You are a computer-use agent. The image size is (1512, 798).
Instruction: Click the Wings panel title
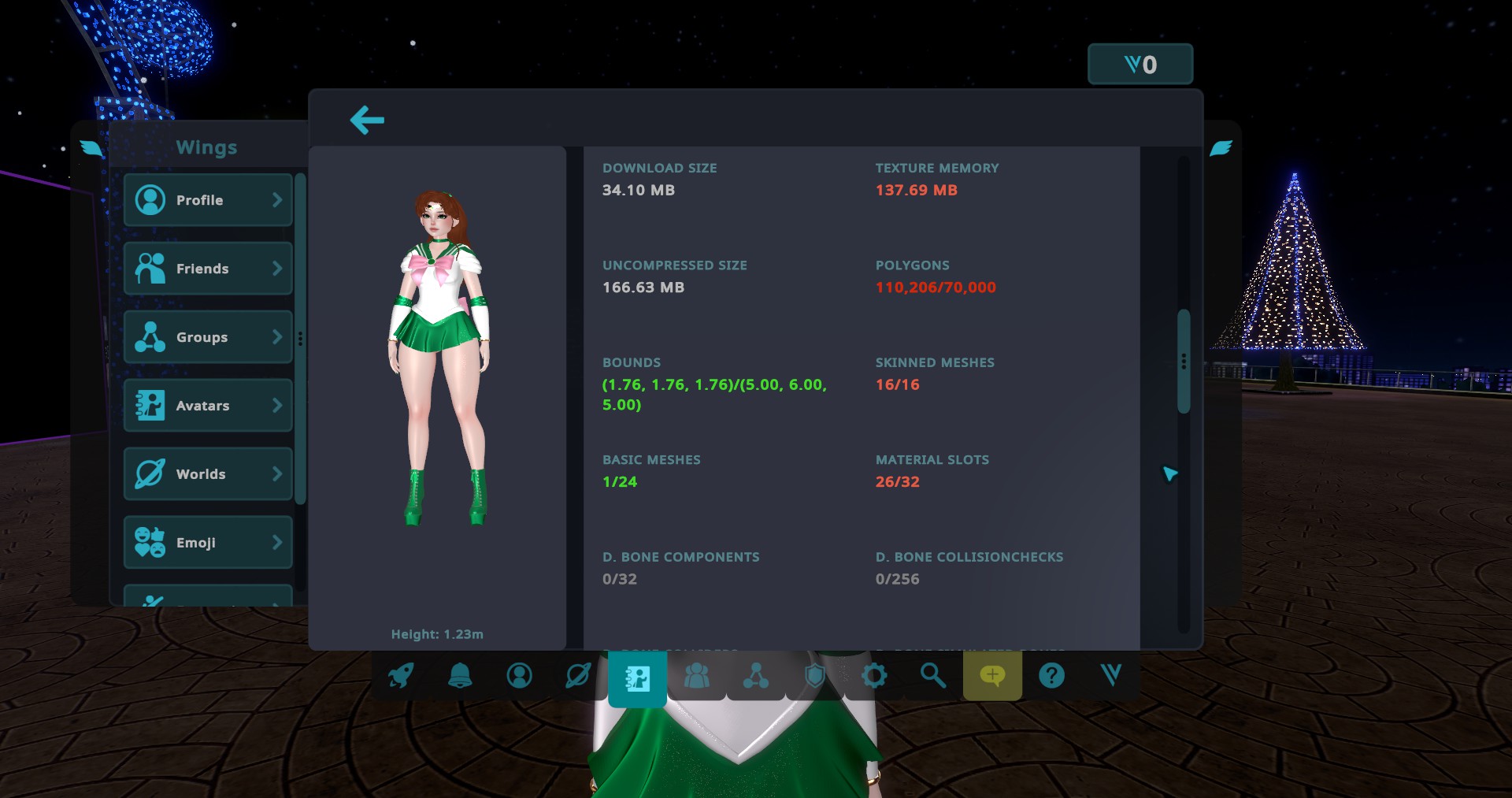pyautogui.click(x=206, y=147)
